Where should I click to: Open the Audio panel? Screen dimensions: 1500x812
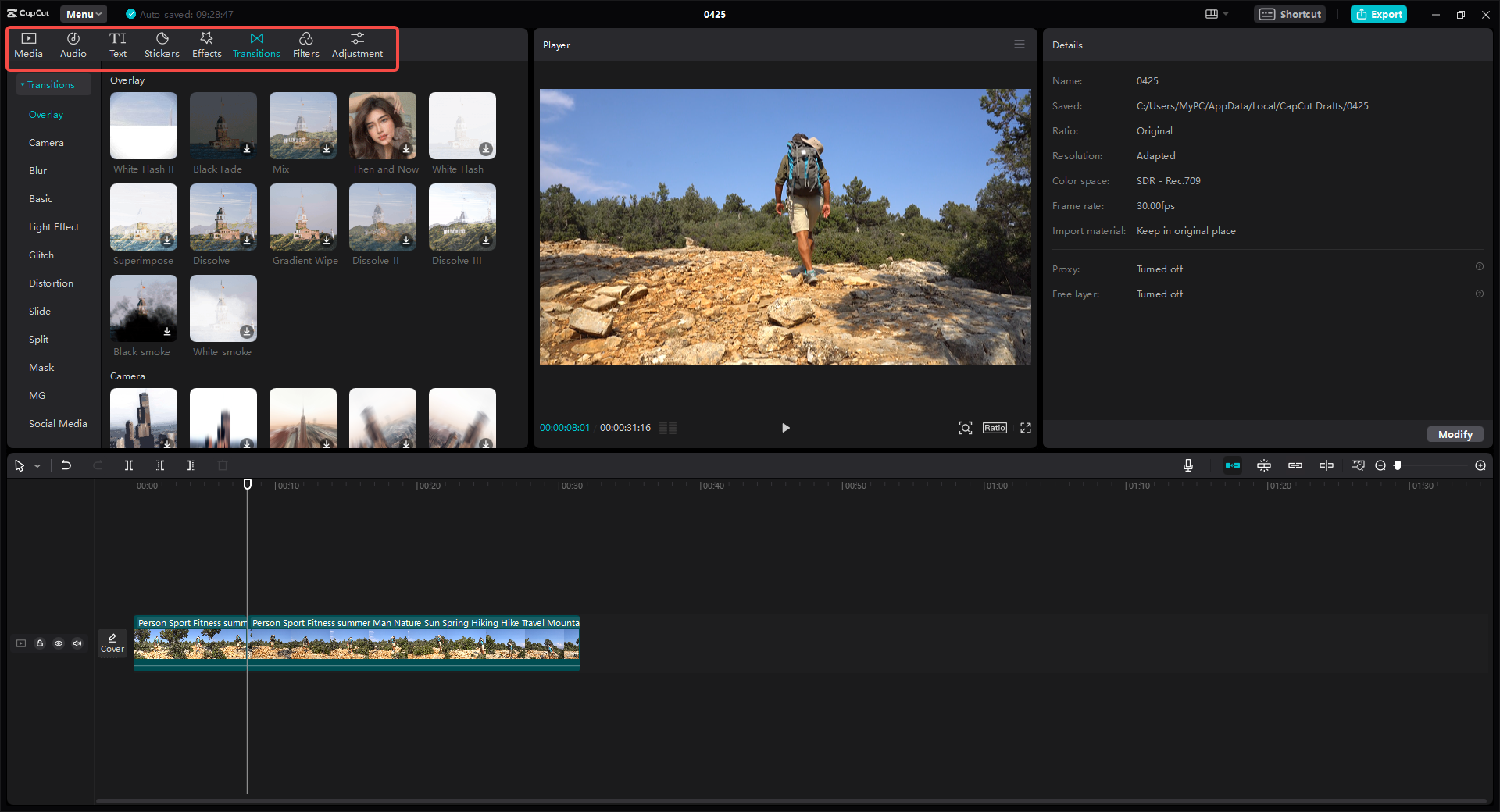click(x=72, y=45)
